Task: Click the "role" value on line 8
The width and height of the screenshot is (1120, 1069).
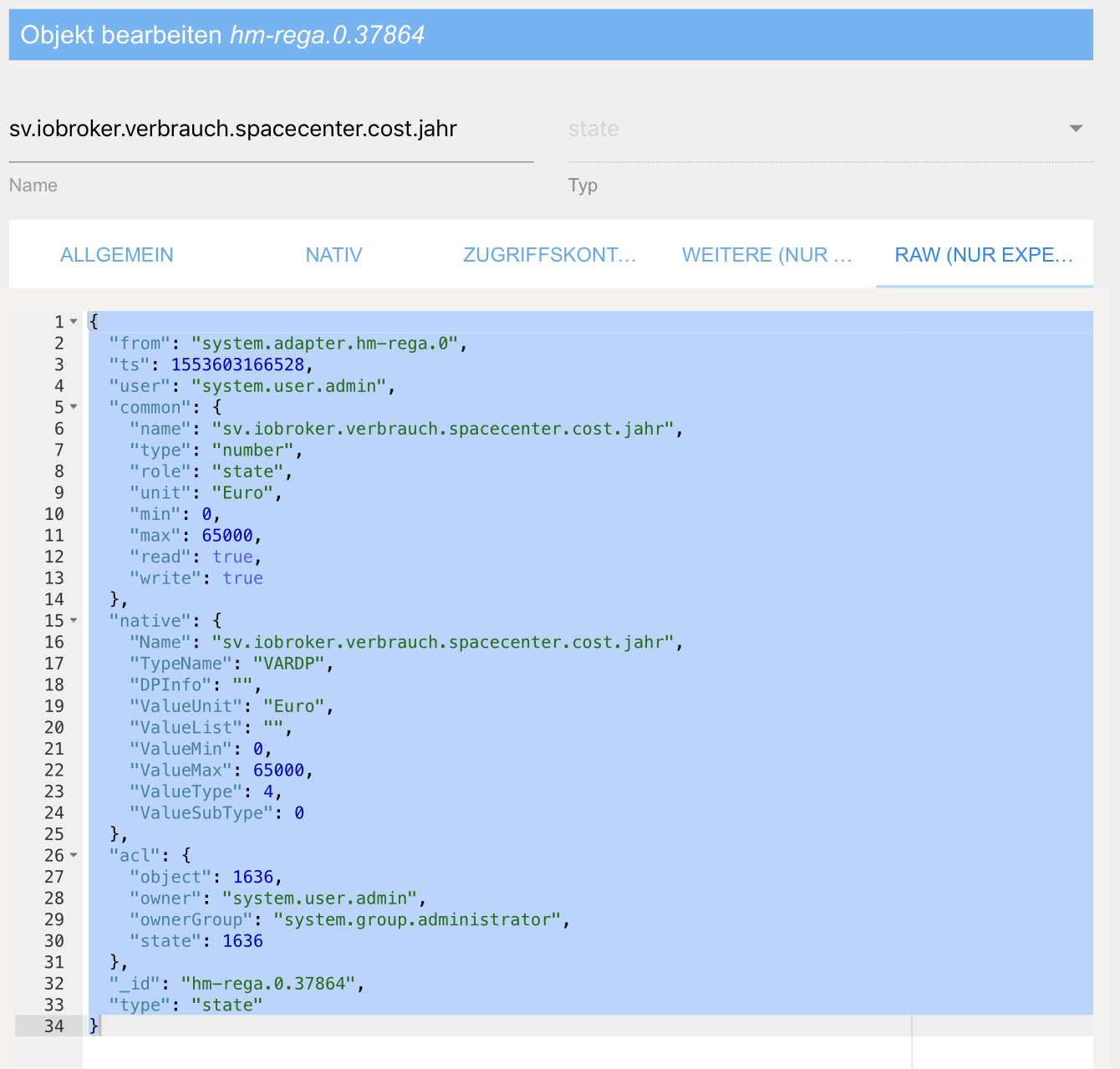Action: [x=247, y=471]
